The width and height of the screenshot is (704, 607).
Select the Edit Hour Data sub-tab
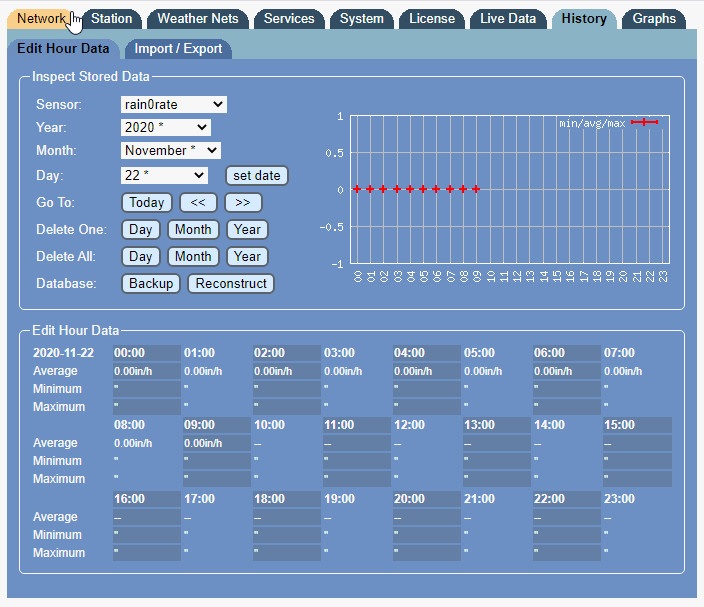63,48
